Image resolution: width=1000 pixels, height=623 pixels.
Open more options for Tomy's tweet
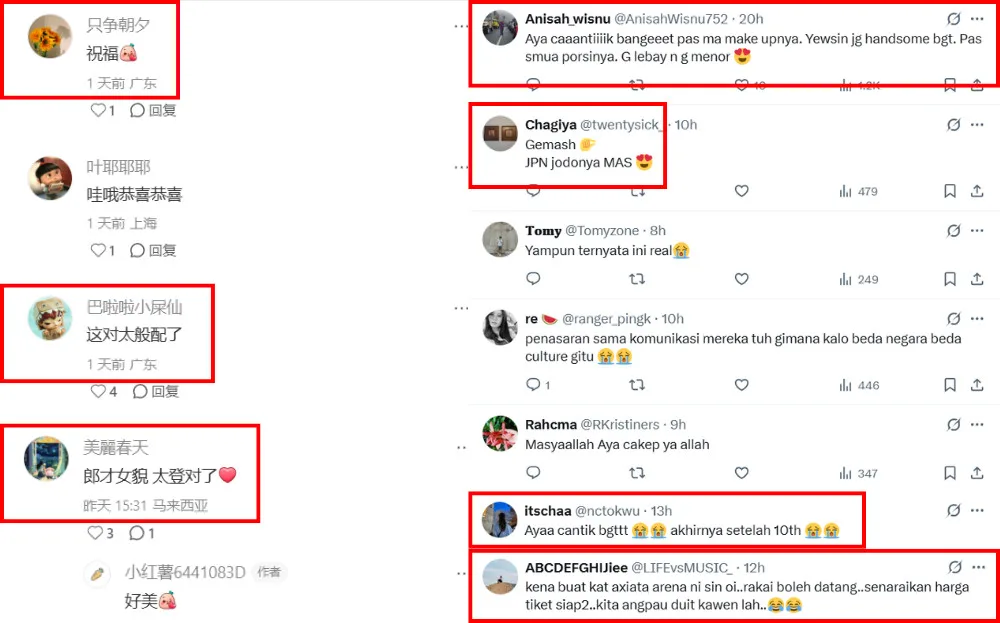(977, 232)
